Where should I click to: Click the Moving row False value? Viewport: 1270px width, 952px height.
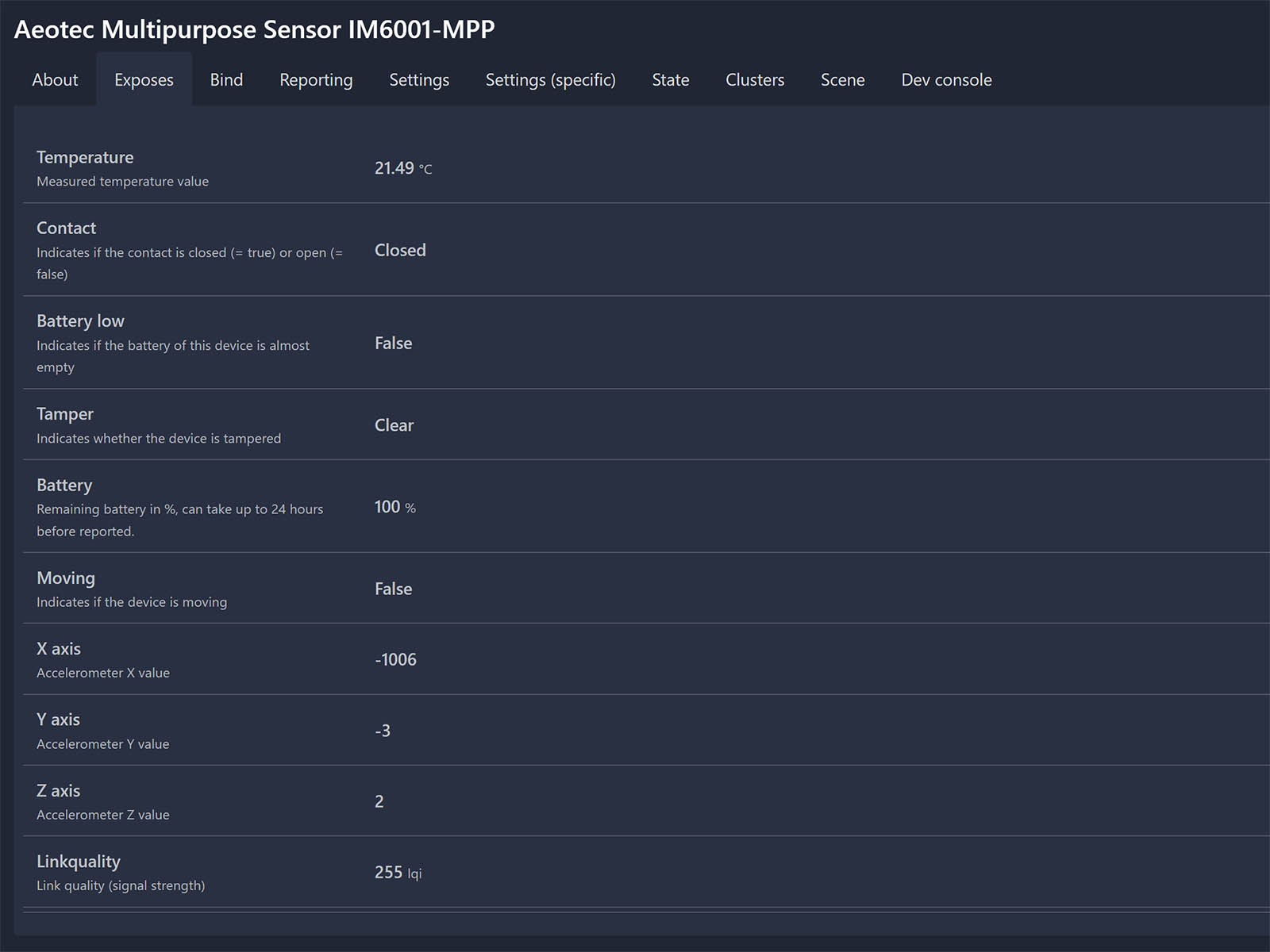393,589
